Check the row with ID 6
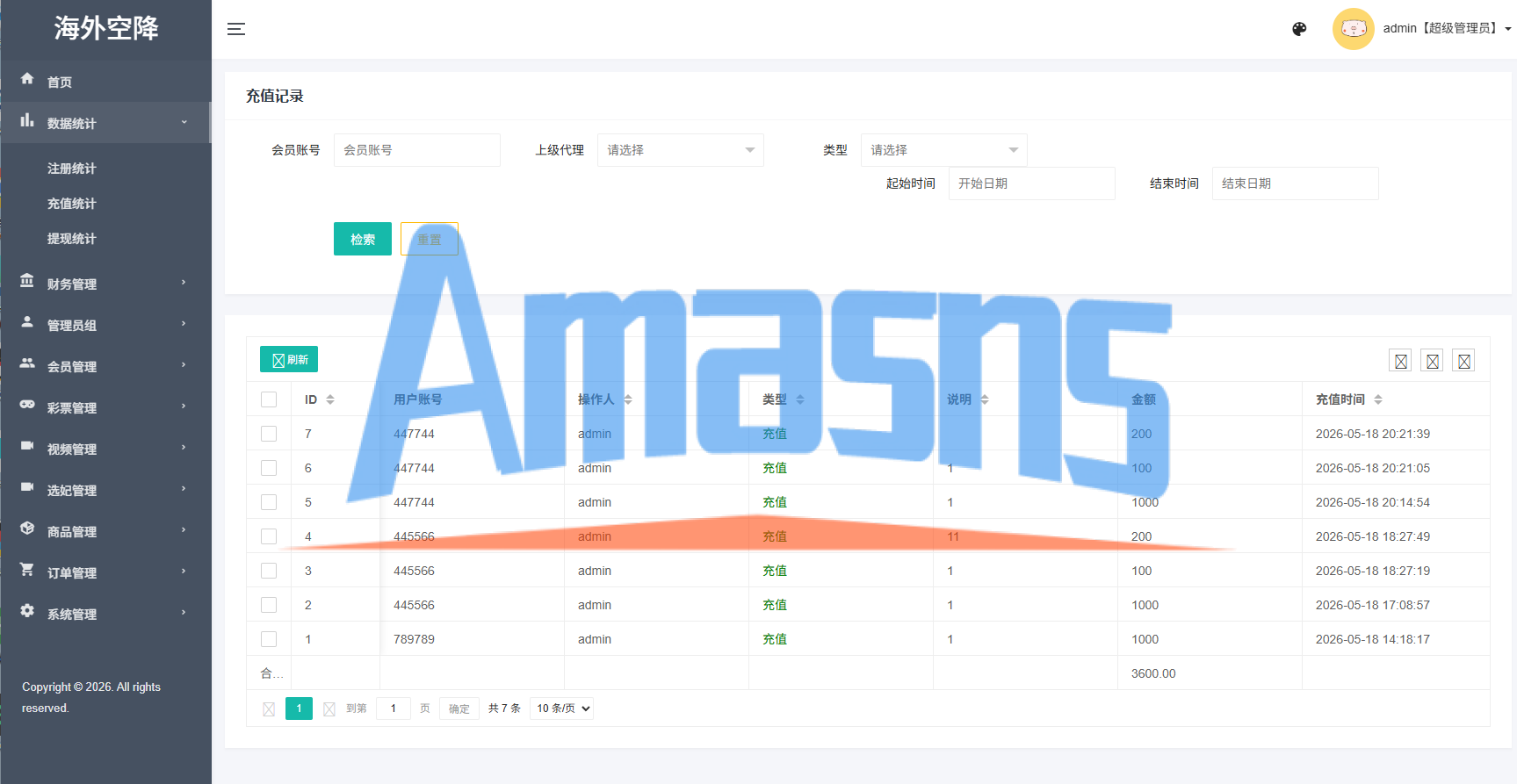Image resolution: width=1517 pixels, height=784 pixels. [269, 468]
